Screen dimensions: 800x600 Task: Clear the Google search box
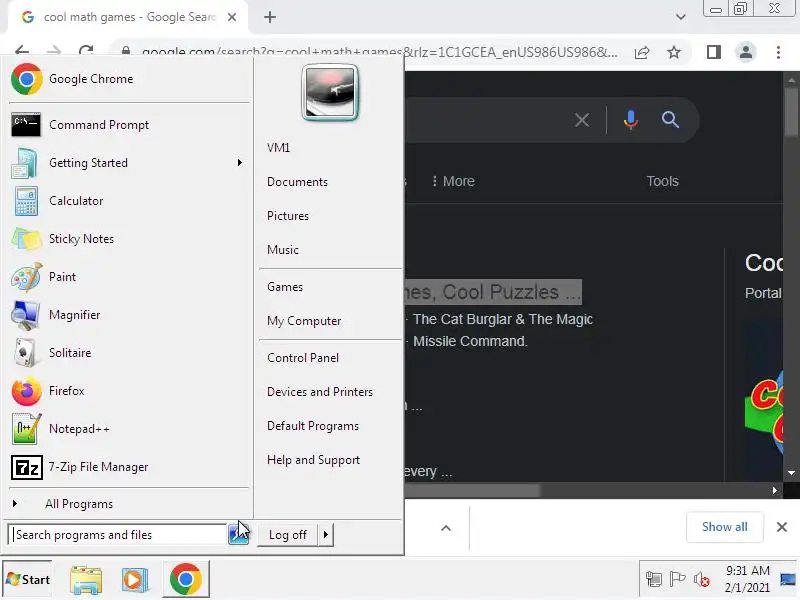click(582, 120)
